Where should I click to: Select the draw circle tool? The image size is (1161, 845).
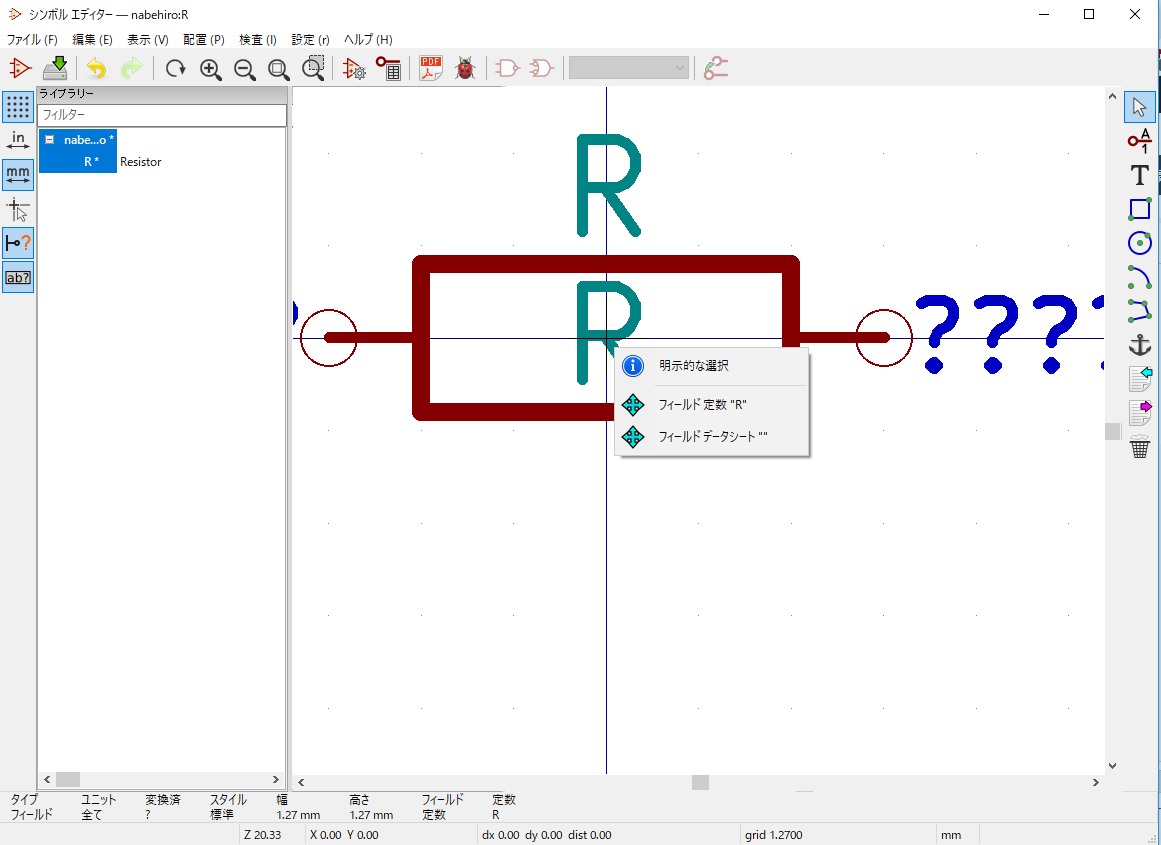(x=1139, y=243)
